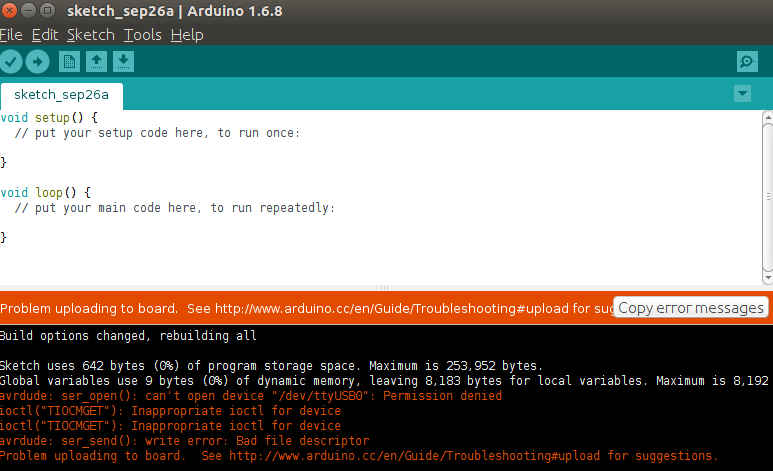773x471 pixels.
Task: Click 'Bad file descriptor' error line
Action: (x=184, y=441)
